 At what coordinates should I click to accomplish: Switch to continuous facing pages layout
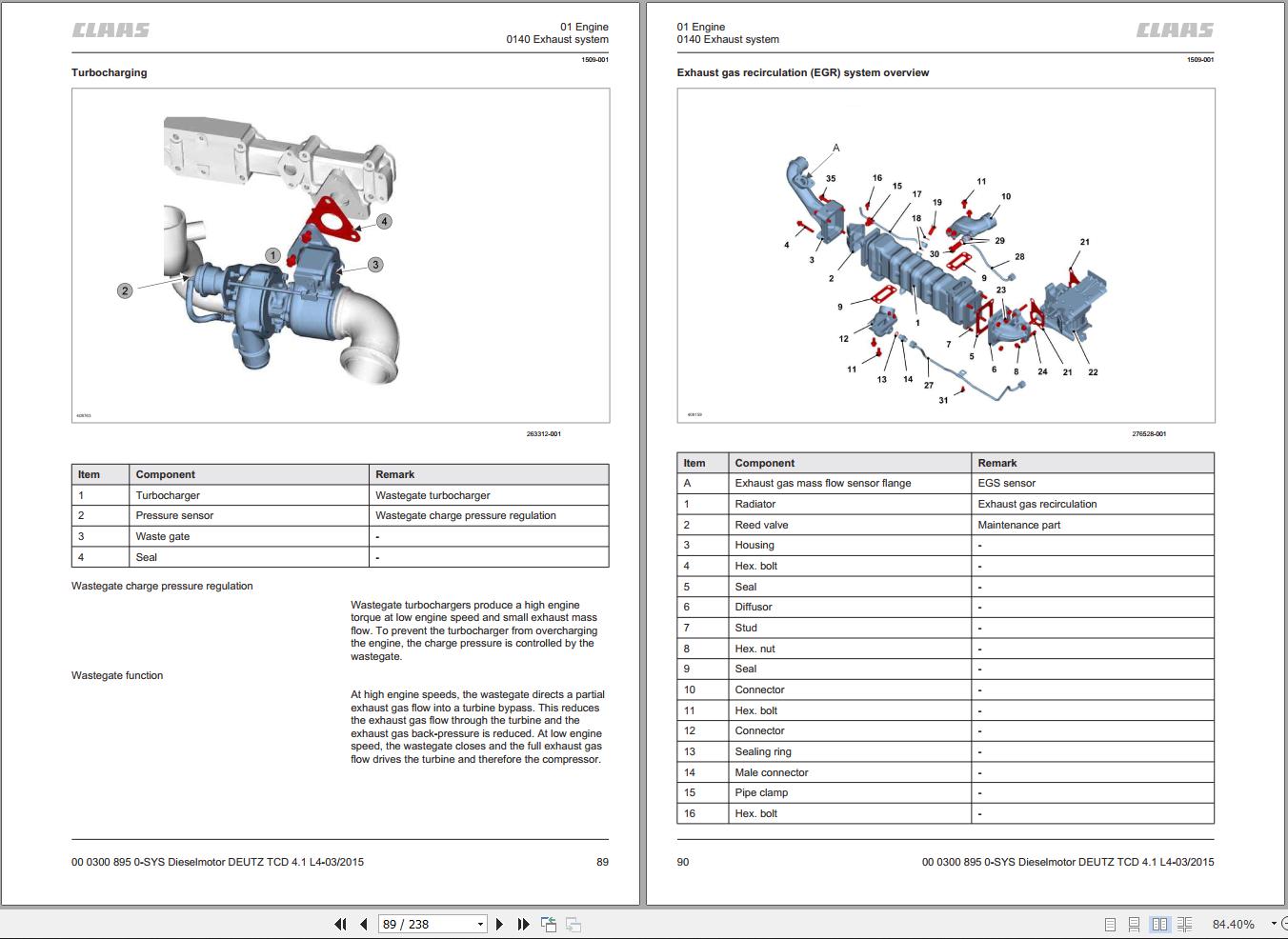point(1184,924)
